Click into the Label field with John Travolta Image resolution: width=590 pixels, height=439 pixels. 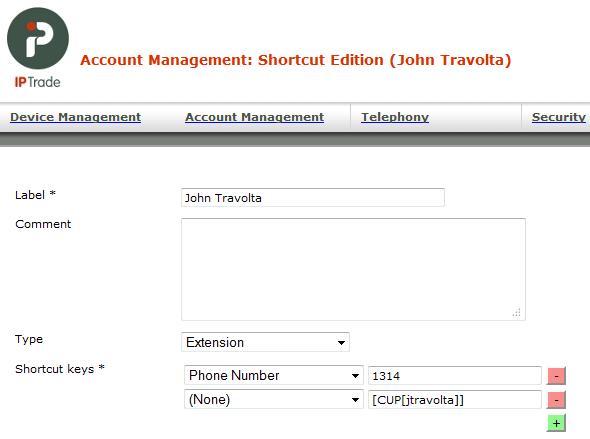pos(313,197)
